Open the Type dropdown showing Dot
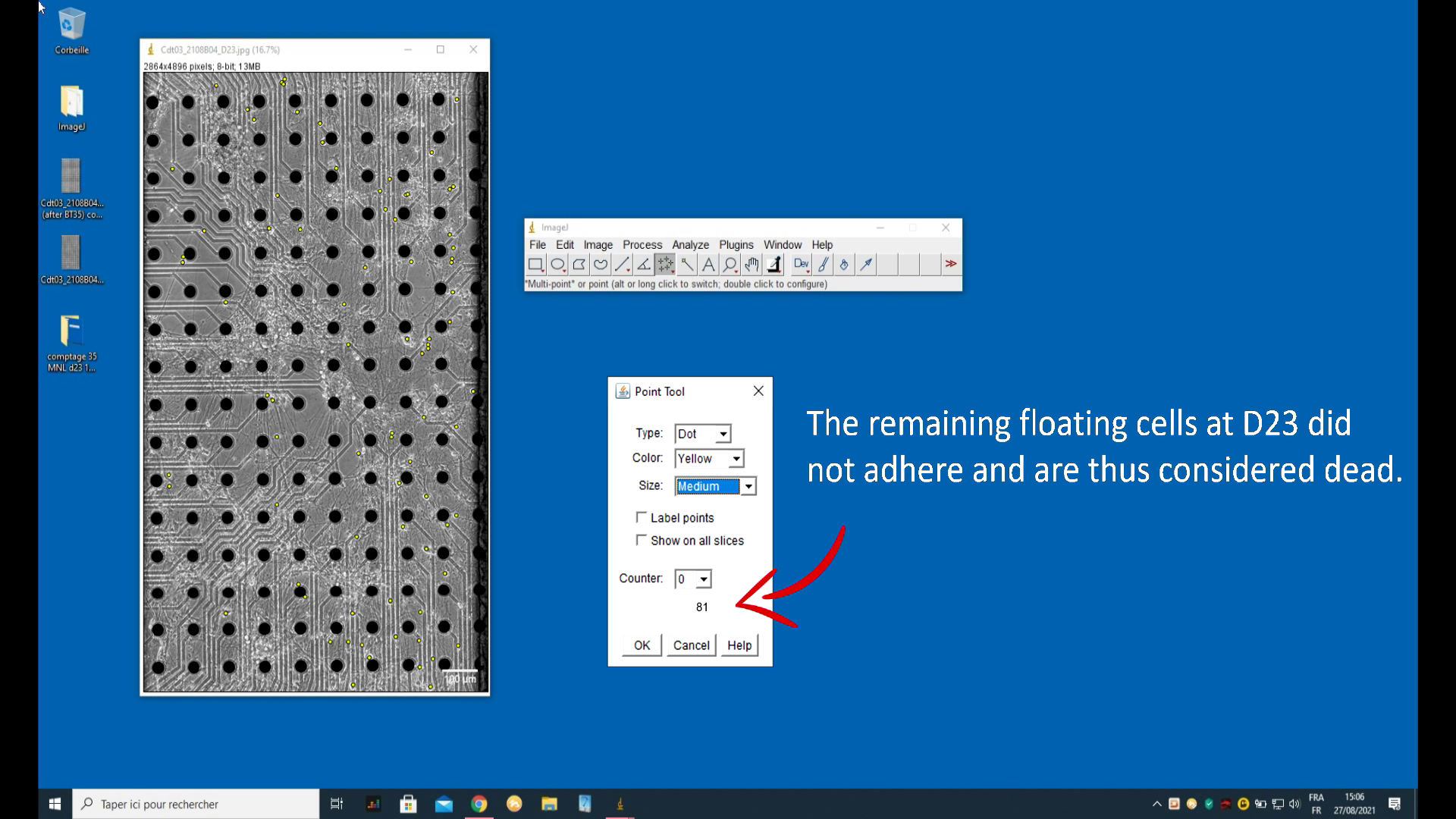The height and width of the screenshot is (819, 1456). coord(723,434)
